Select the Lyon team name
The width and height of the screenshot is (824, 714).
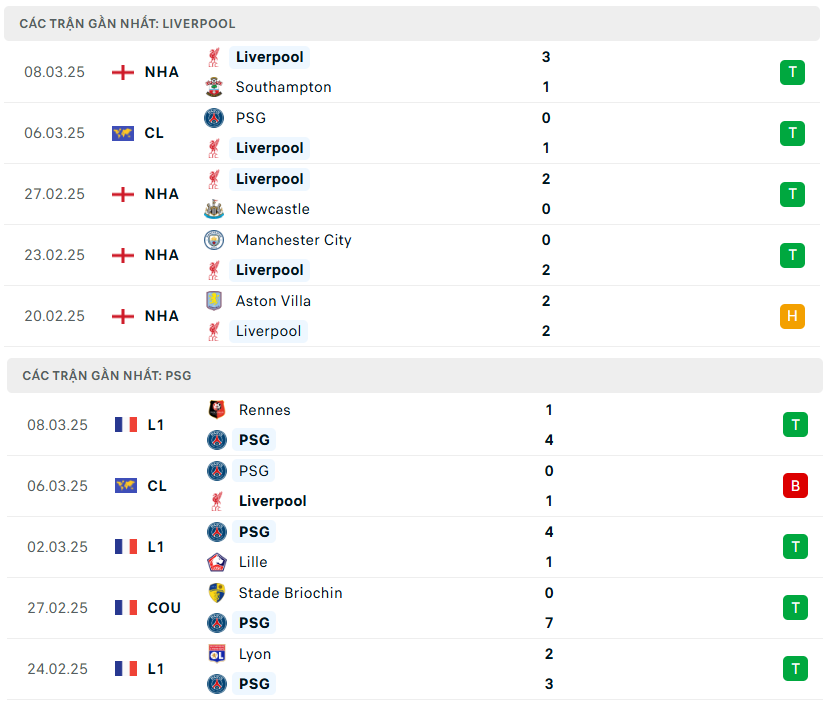coord(255,654)
